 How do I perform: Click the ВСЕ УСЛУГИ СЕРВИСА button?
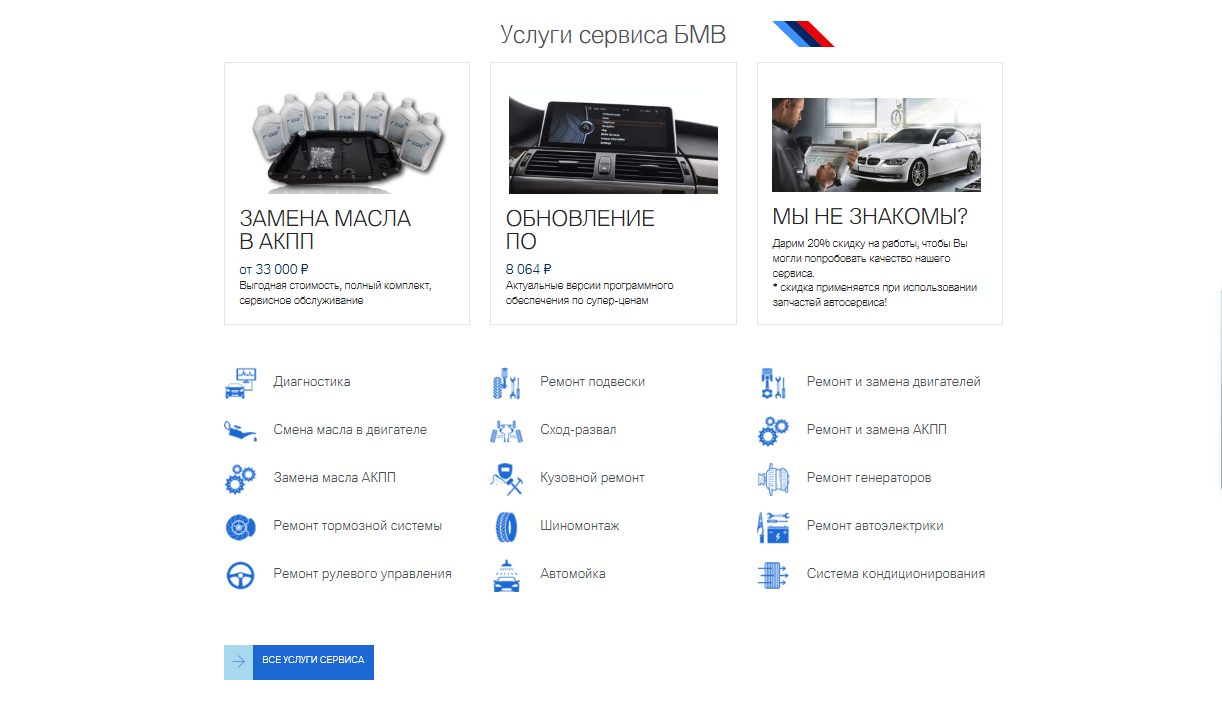click(x=299, y=662)
